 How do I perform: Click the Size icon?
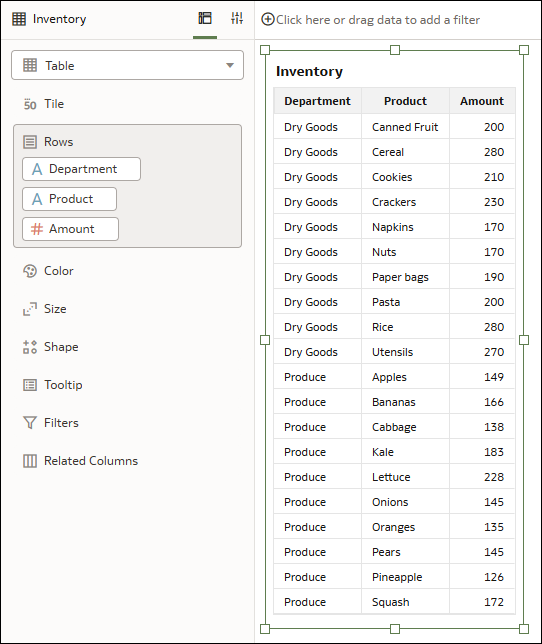point(30,309)
